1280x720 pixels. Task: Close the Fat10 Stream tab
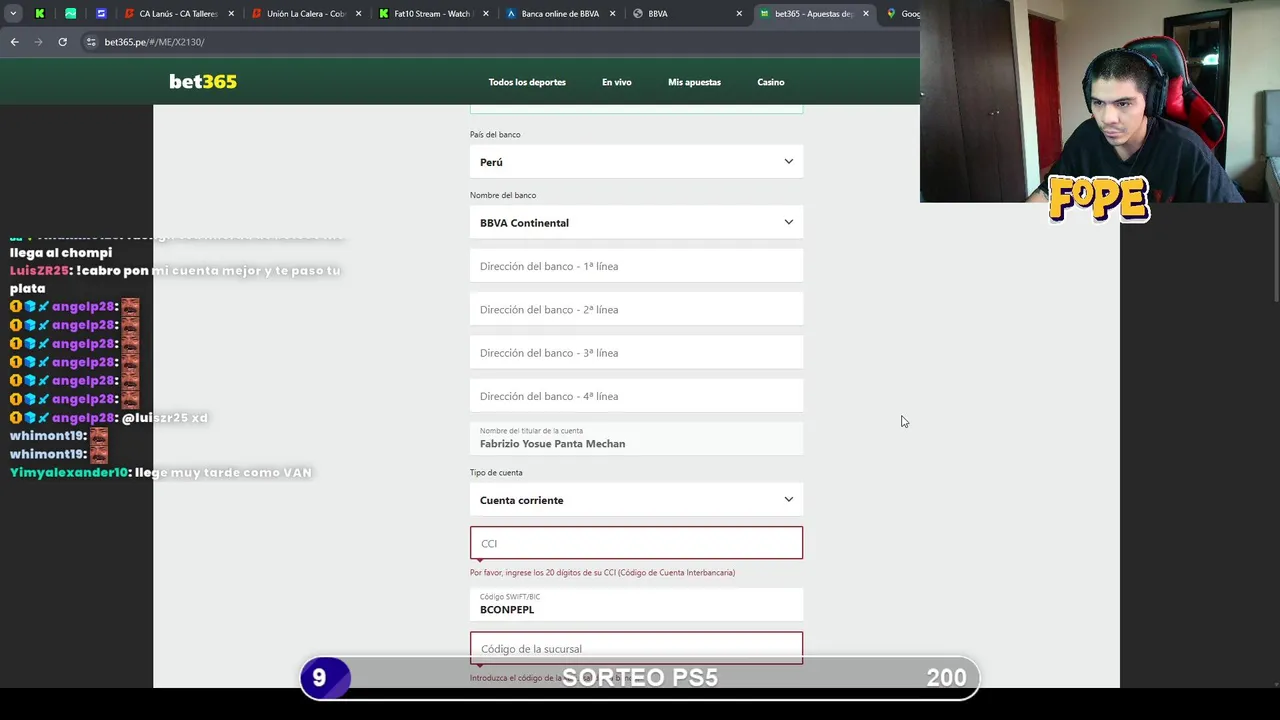487,14
